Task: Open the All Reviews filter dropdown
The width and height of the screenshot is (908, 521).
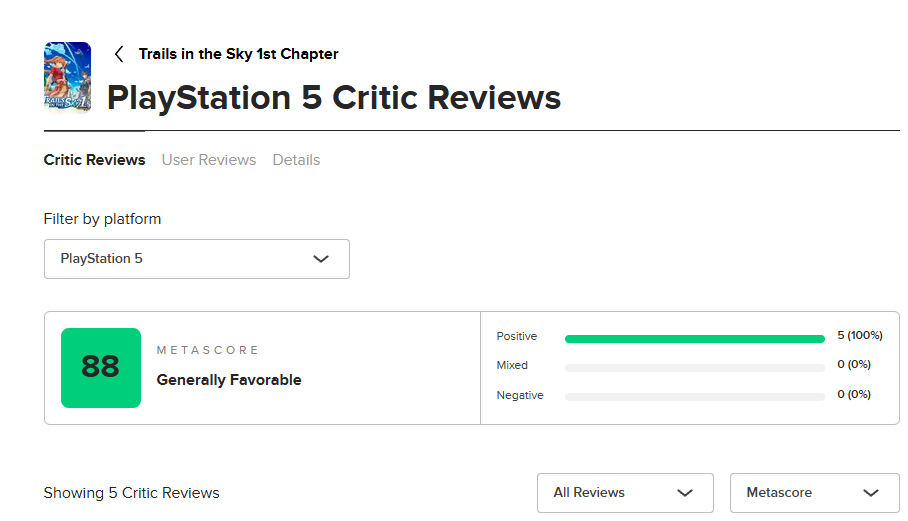Action: tap(624, 493)
